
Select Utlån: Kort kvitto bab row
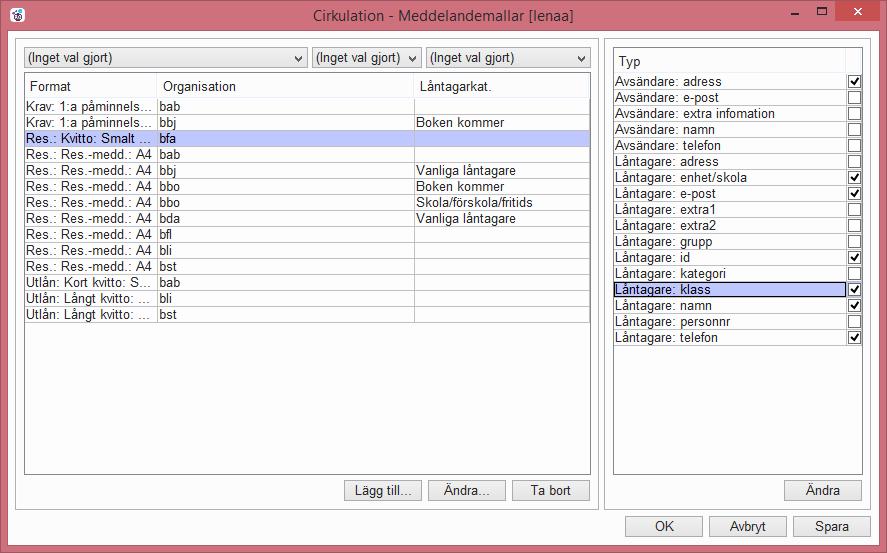pos(307,283)
